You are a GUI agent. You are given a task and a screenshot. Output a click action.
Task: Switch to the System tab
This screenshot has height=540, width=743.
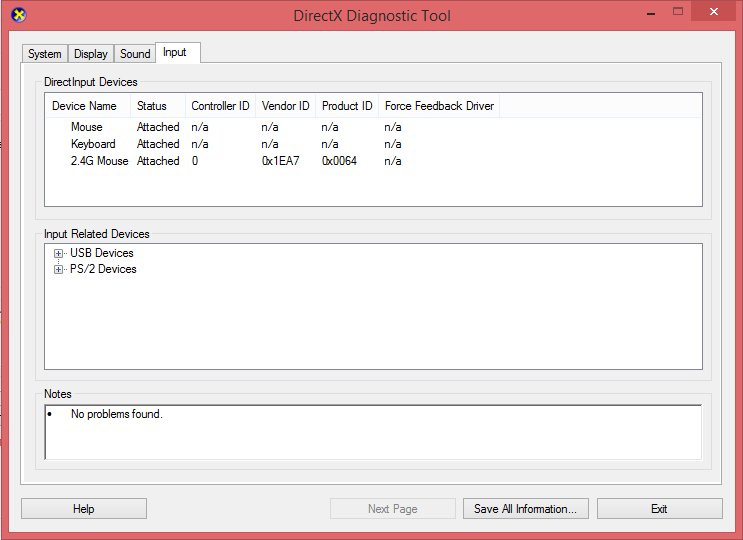pos(45,54)
